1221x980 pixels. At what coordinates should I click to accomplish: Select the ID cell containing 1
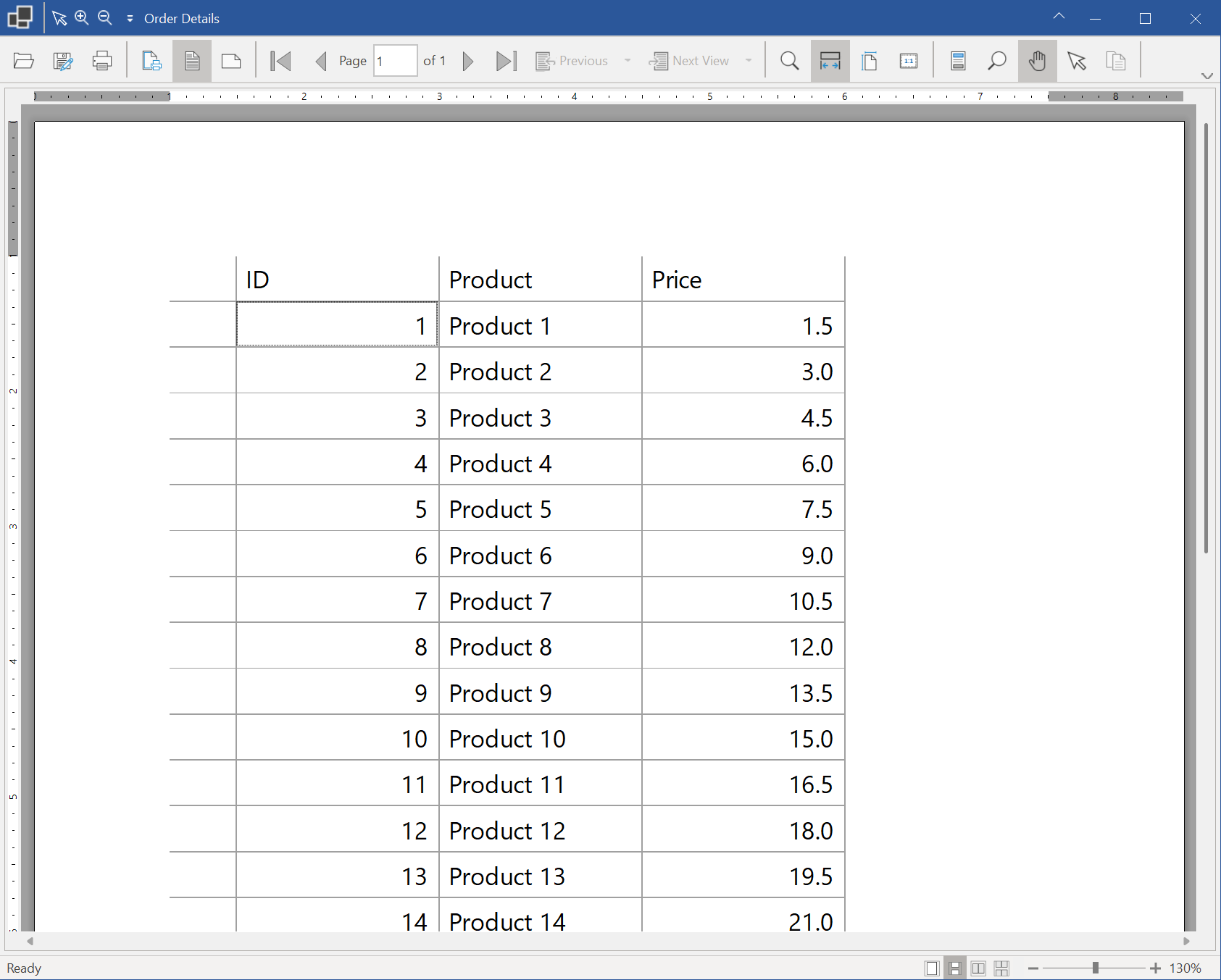(337, 324)
